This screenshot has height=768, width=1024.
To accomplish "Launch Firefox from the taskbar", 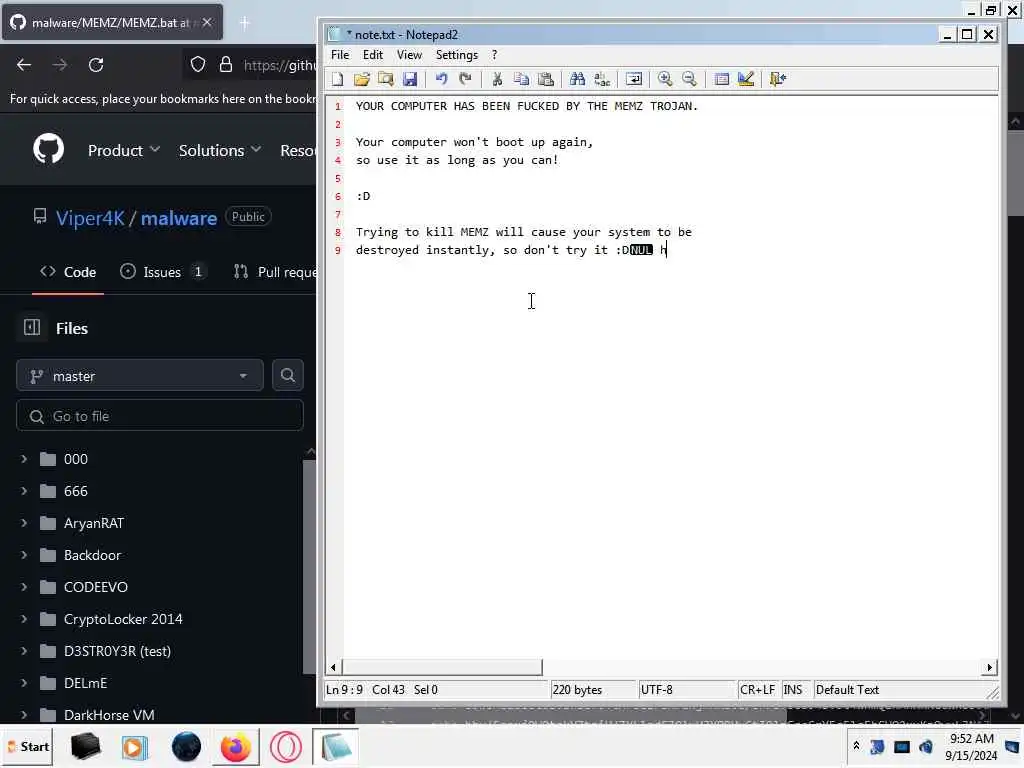I will tap(235, 747).
